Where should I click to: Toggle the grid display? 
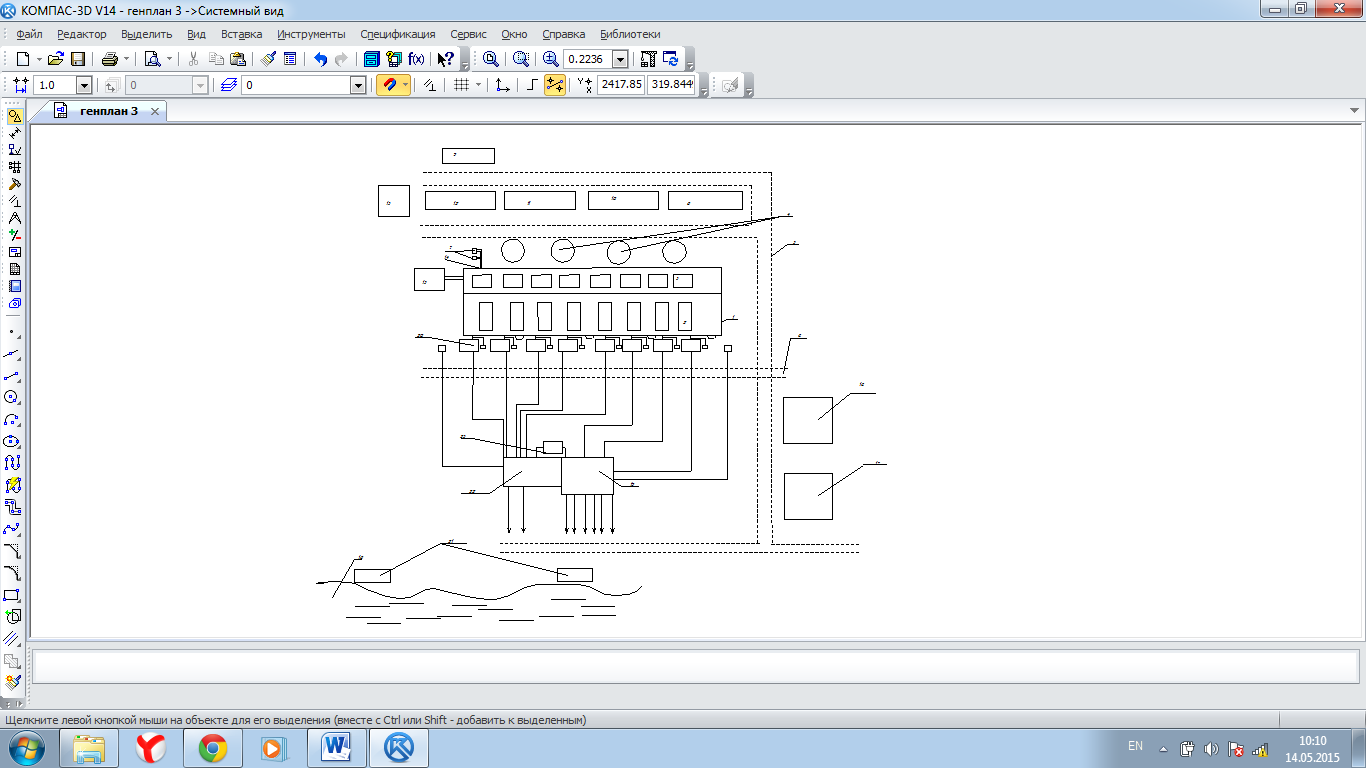click(461, 86)
